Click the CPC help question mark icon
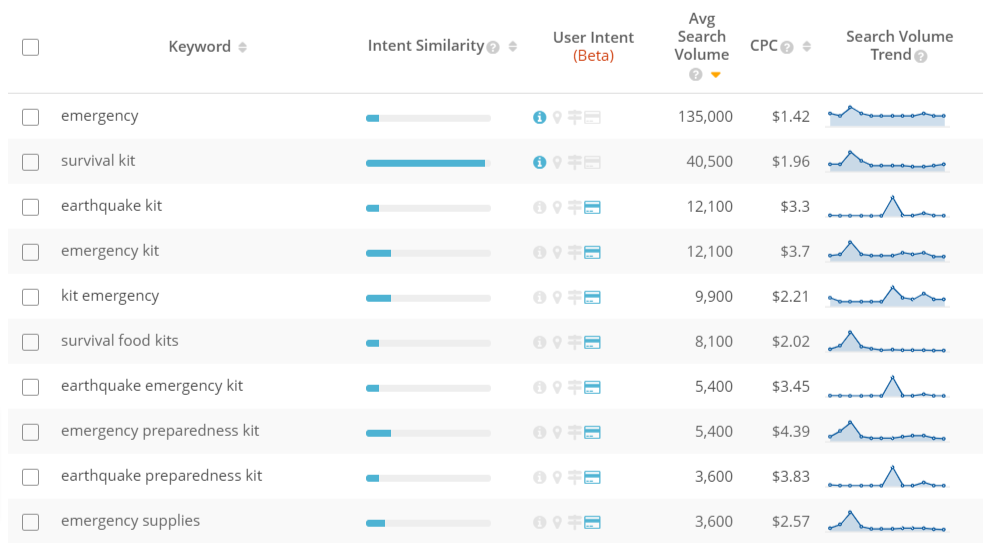 (787, 47)
